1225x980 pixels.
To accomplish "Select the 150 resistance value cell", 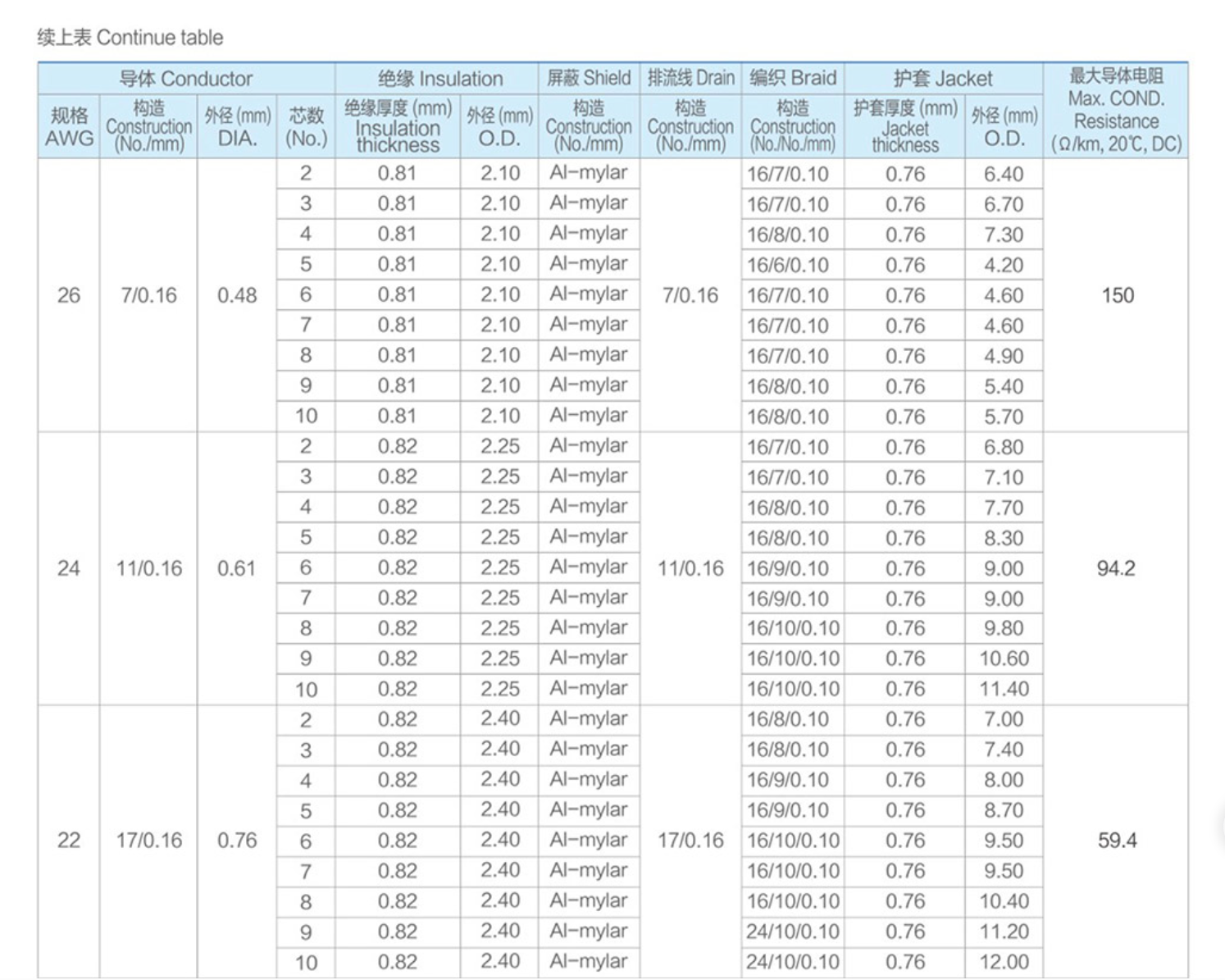I will pos(1117,295).
